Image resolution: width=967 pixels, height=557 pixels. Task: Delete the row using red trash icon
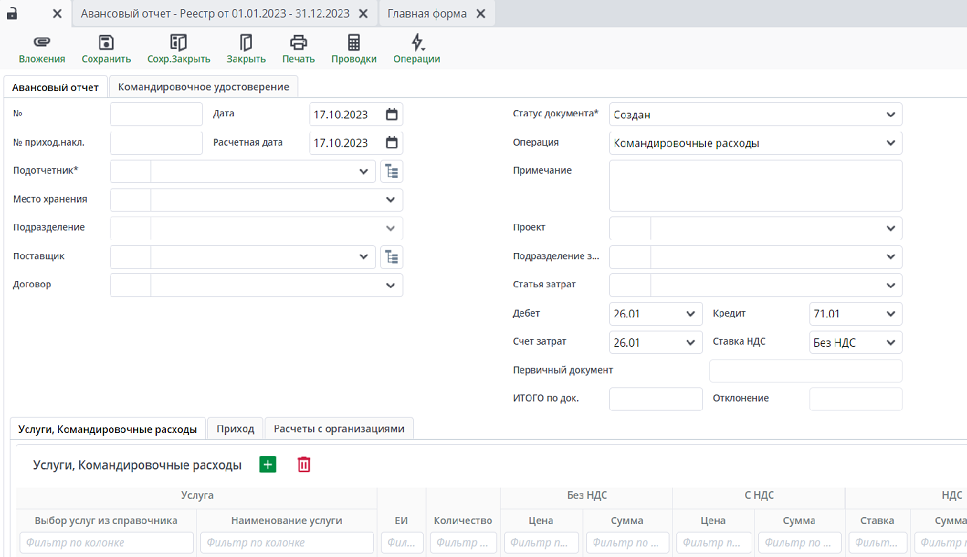pos(304,465)
